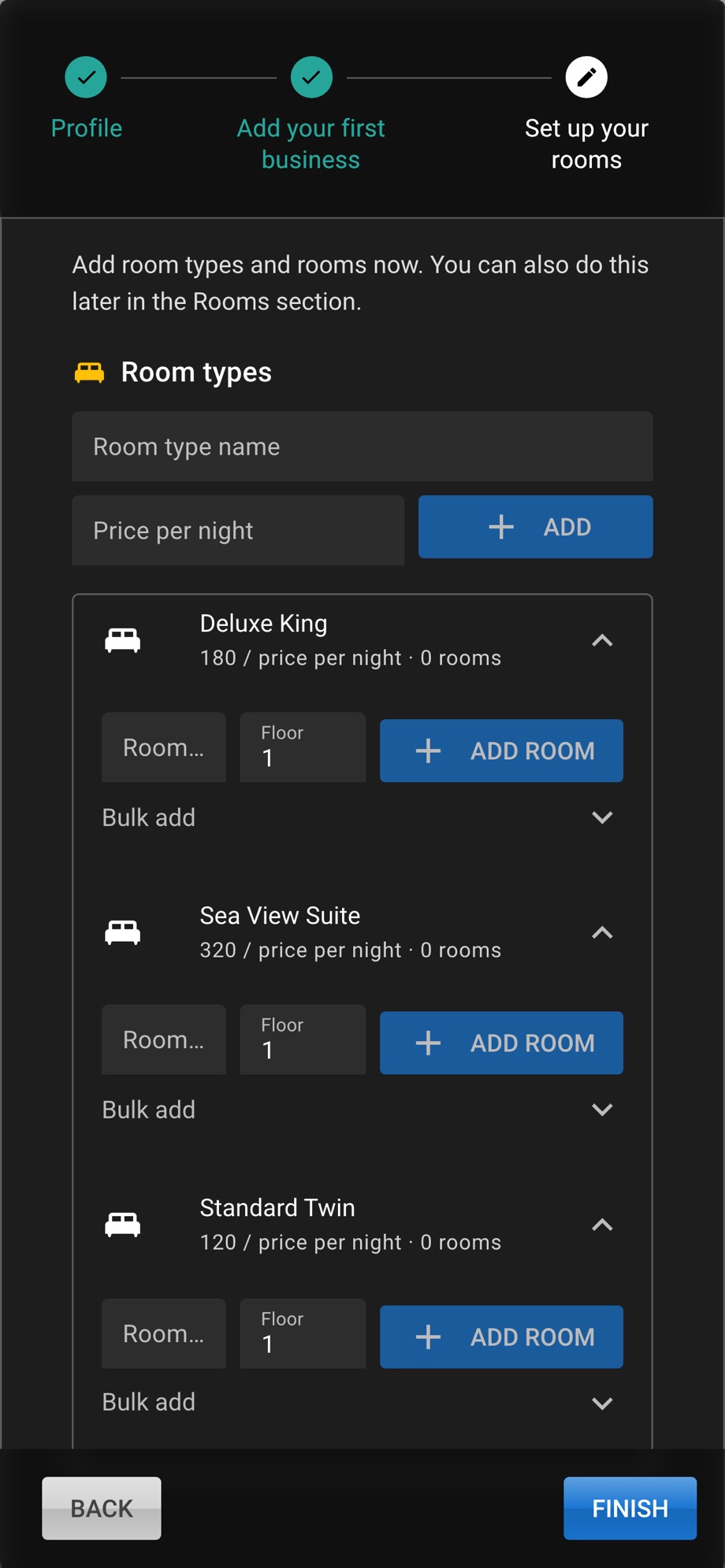725x1568 pixels.
Task: Collapse the Deluxe King room type
Action: point(602,640)
